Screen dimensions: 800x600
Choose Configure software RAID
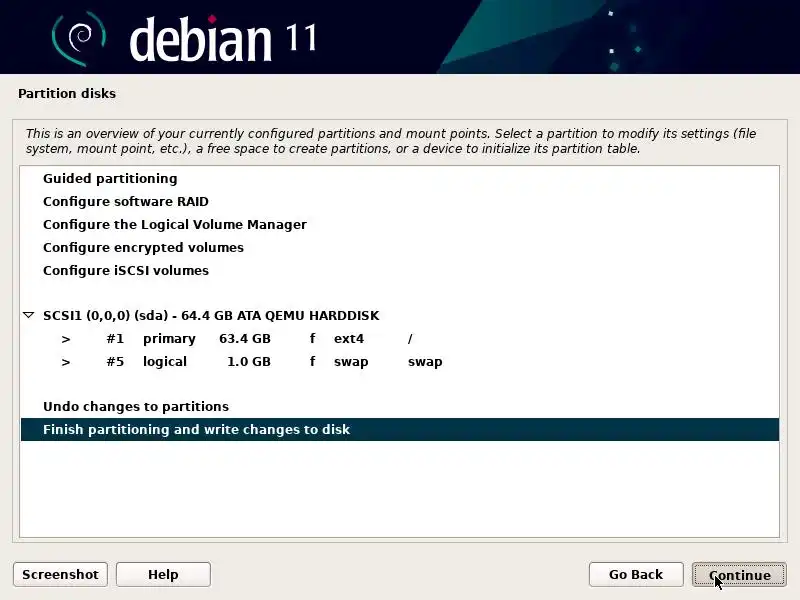[400, 202]
